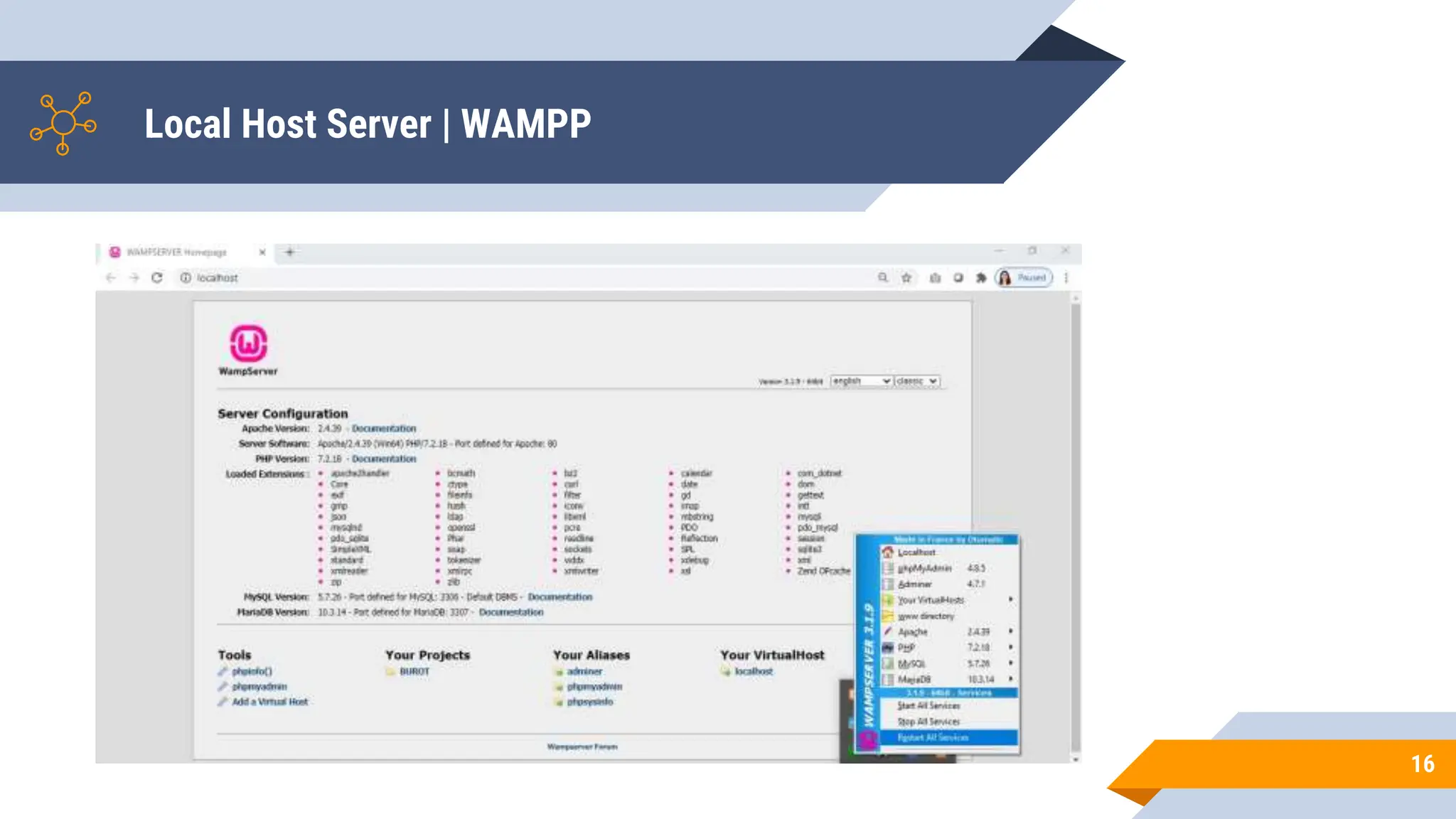Open the browser extensions puzzle icon

coord(981,278)
